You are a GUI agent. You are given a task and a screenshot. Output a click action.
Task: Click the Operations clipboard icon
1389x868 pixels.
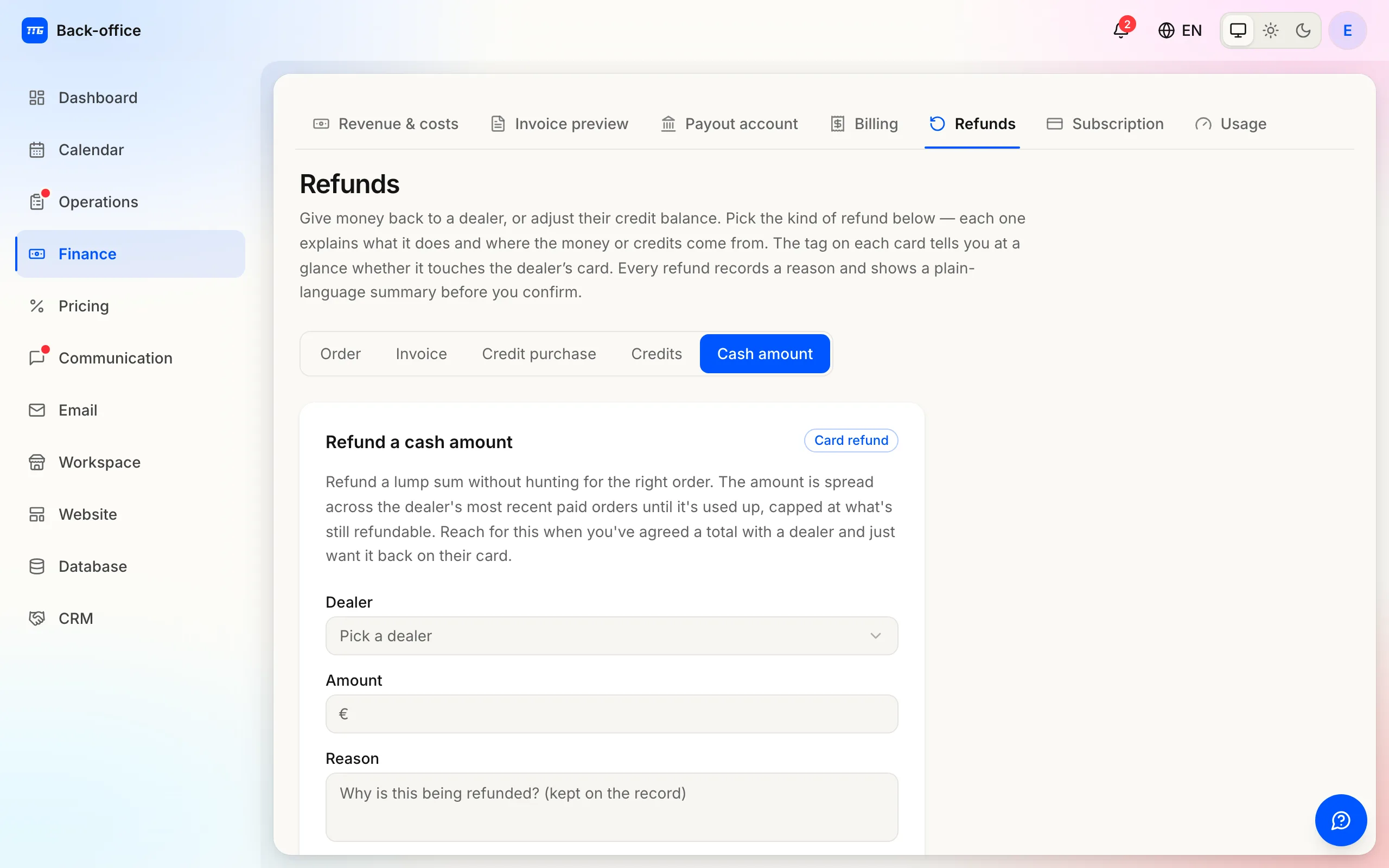(37, 202)
